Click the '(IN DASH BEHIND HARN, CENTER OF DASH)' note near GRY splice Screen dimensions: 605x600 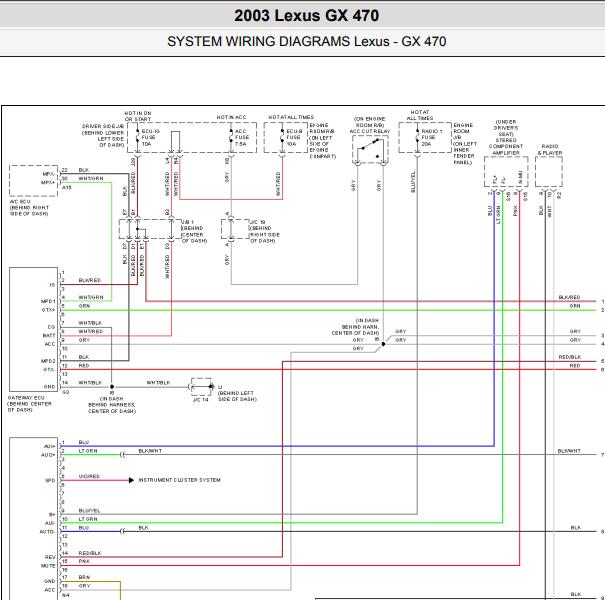click(x=355, y=326)
